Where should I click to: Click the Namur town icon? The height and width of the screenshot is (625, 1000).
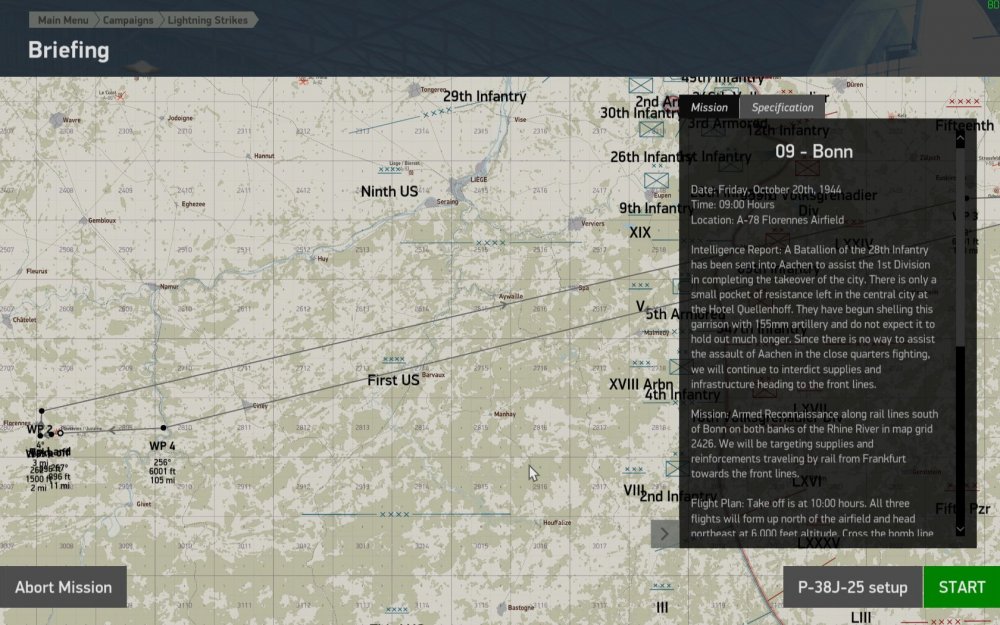152,288
